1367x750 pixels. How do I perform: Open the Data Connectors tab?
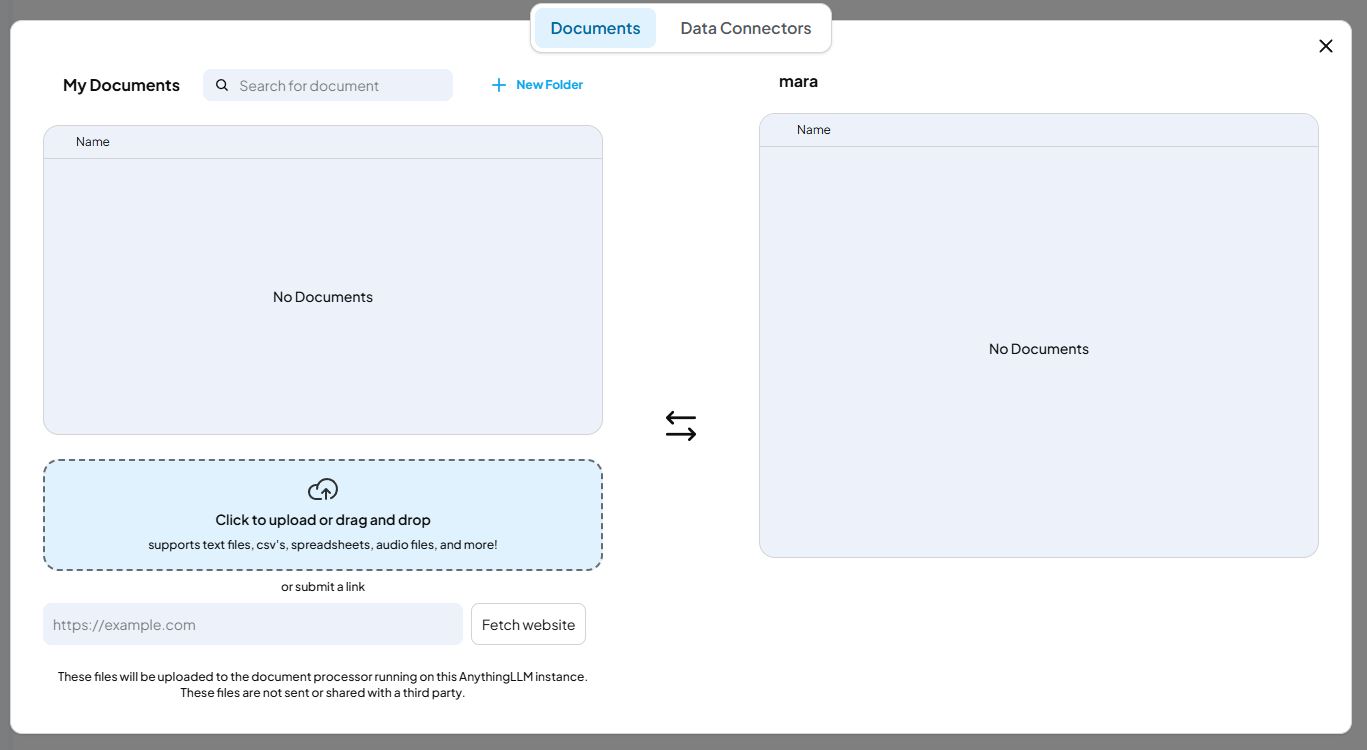745,28
